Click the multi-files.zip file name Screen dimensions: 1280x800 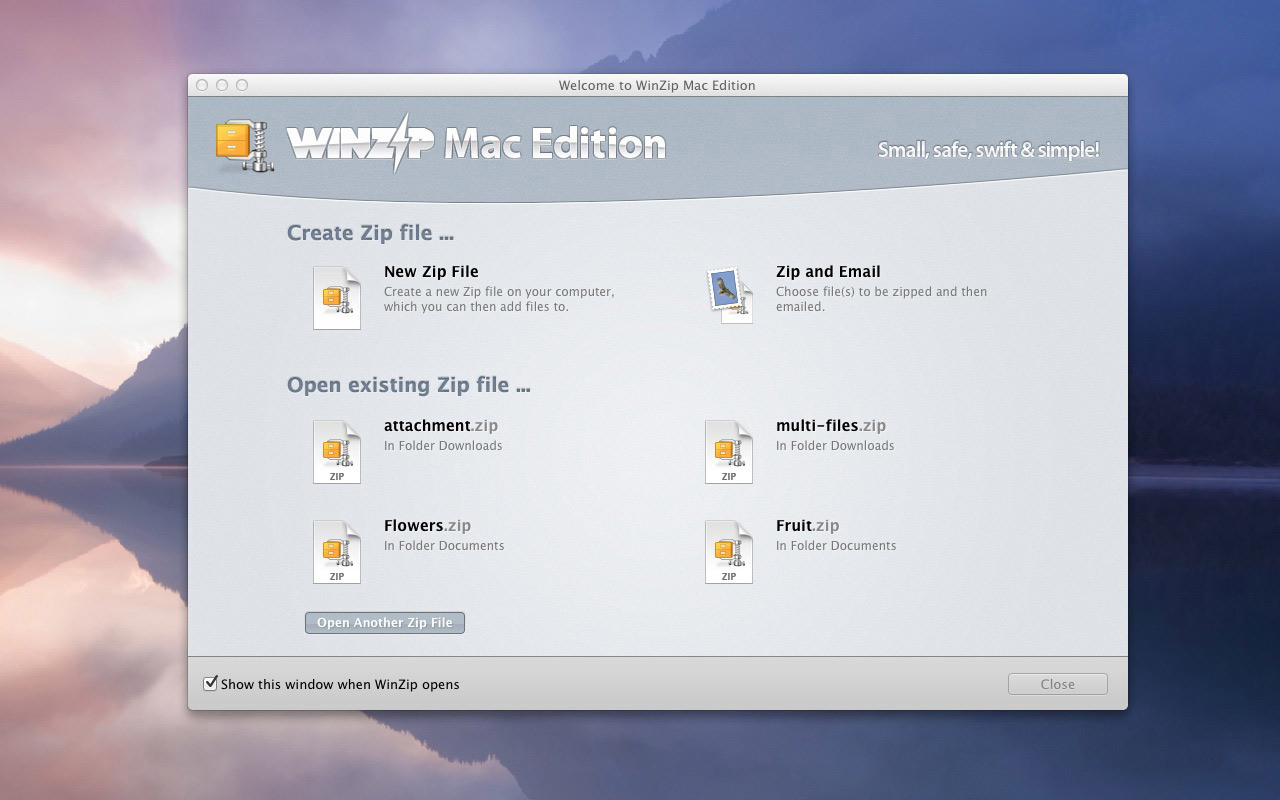[x=830, y=425]
